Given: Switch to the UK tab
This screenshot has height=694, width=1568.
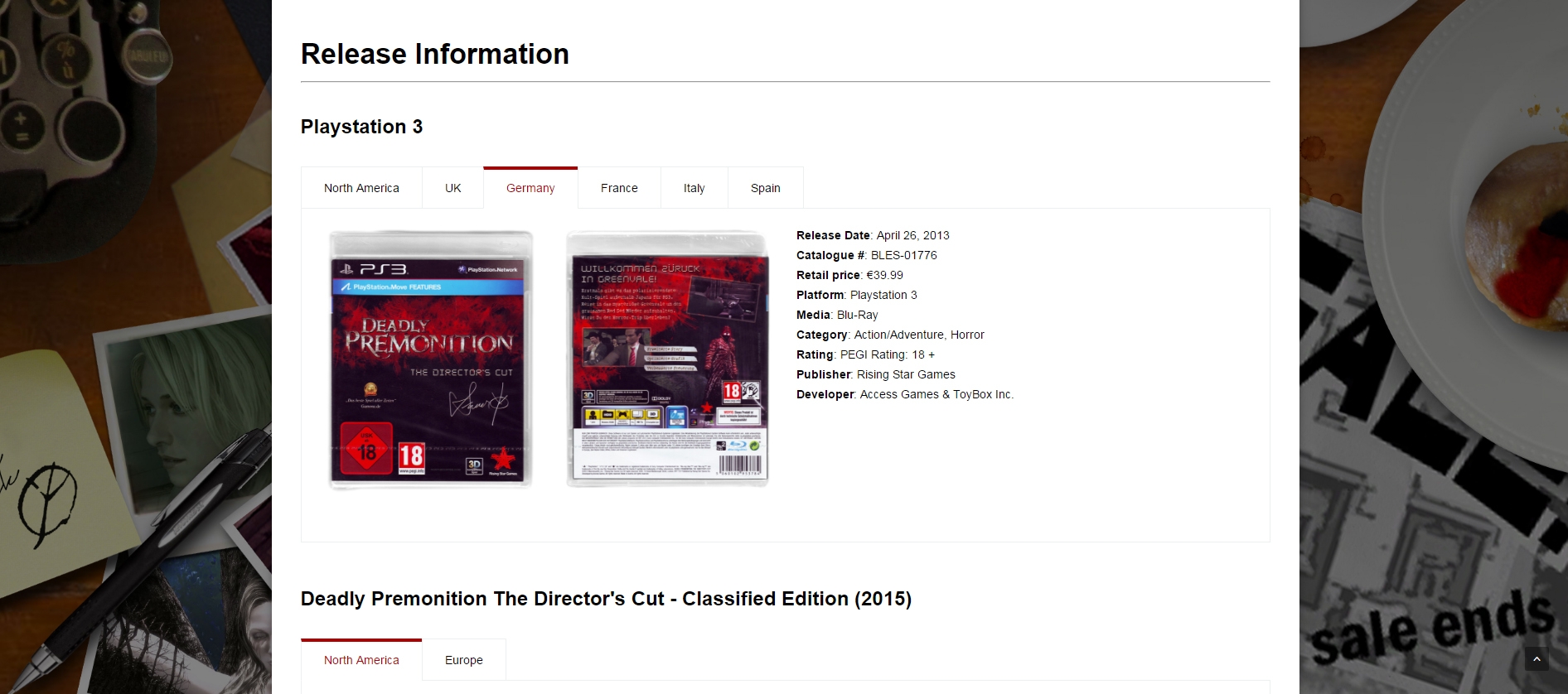Looking at the screenshot, I should click(452, 188).
